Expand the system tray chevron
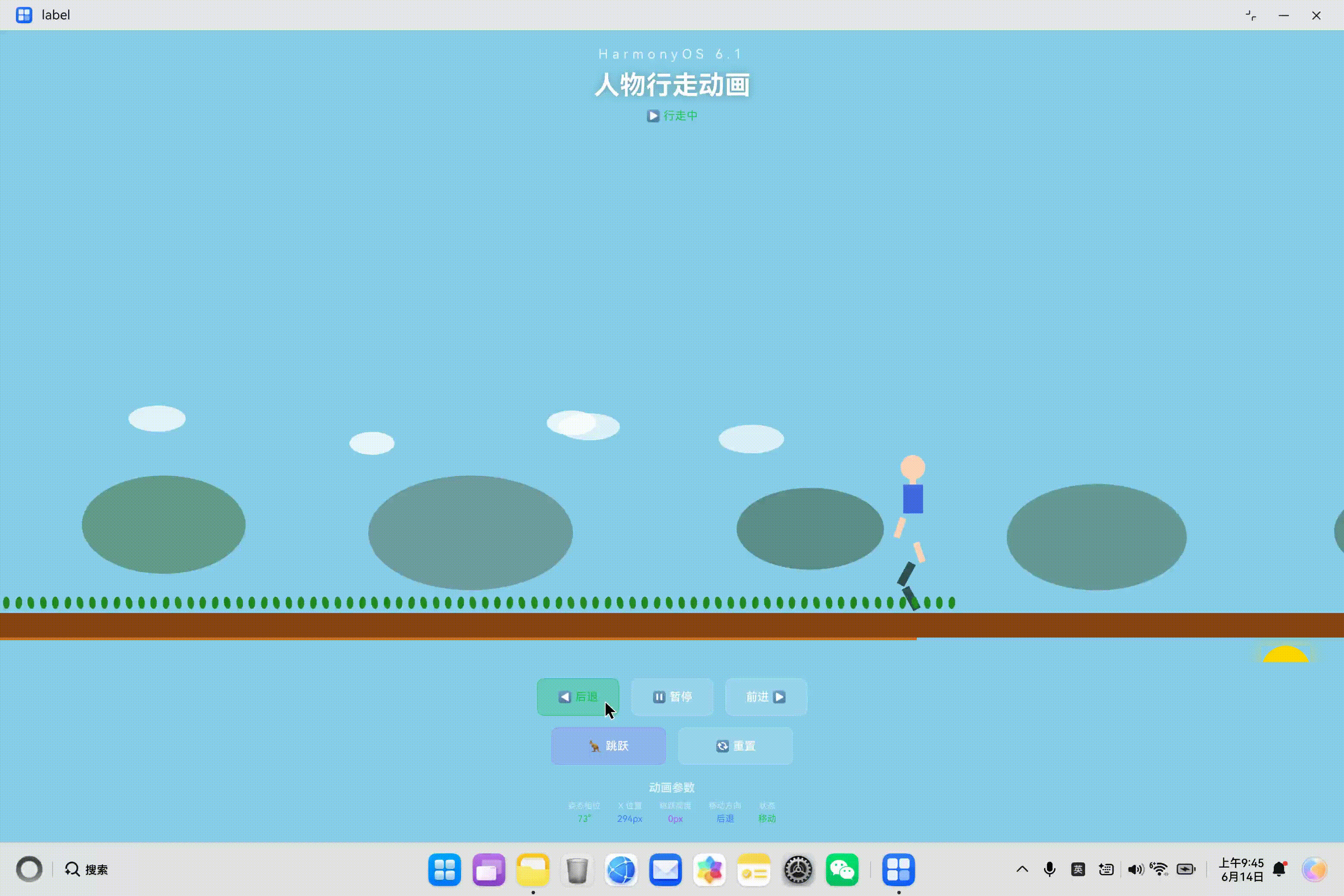Viewport: 1344px width, 896px height. tap(1022, 869)
